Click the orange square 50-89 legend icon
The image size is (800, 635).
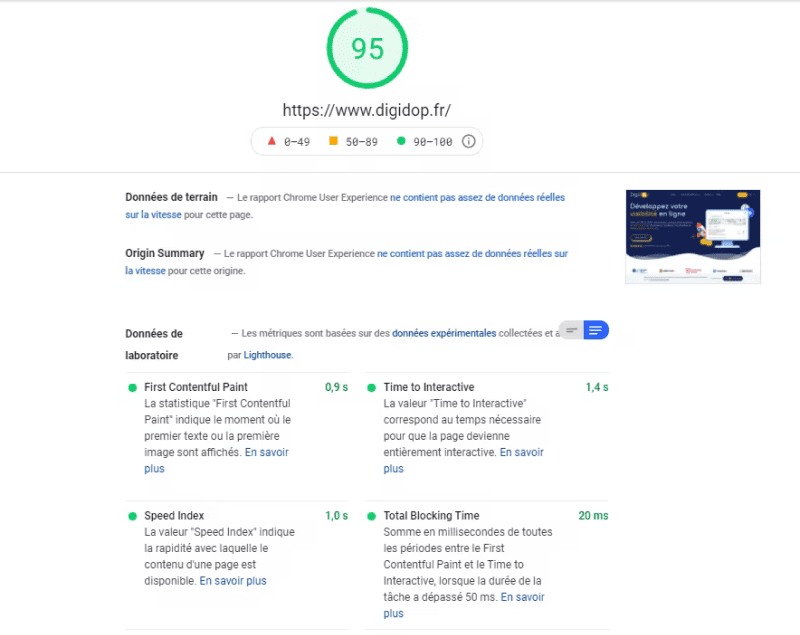pyautogui.click(x=333, y=141)
